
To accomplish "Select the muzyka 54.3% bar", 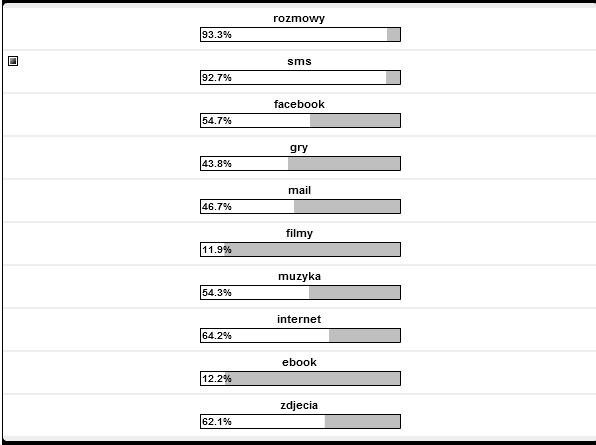I will click(300, 292).
